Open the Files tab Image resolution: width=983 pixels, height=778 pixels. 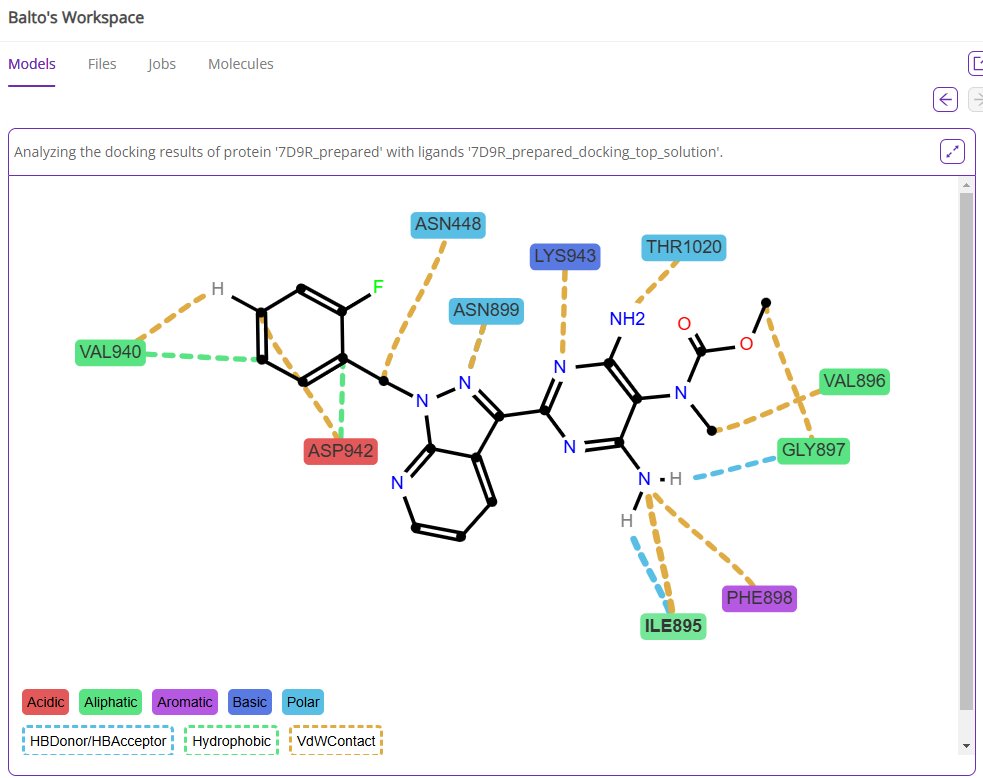tap(102, 64)
